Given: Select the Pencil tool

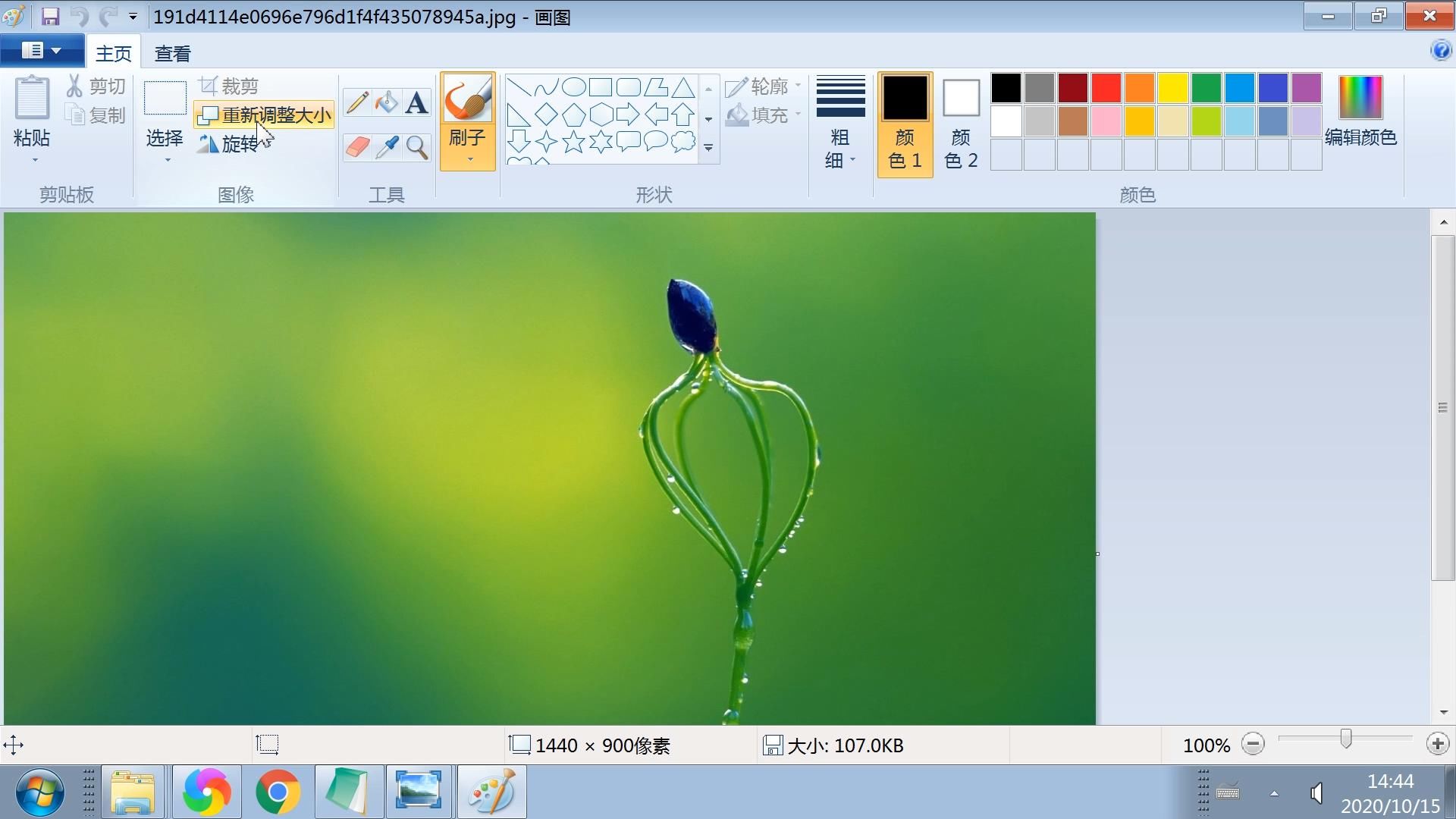Looking at the screenshot, I should (x=357, y=102).
